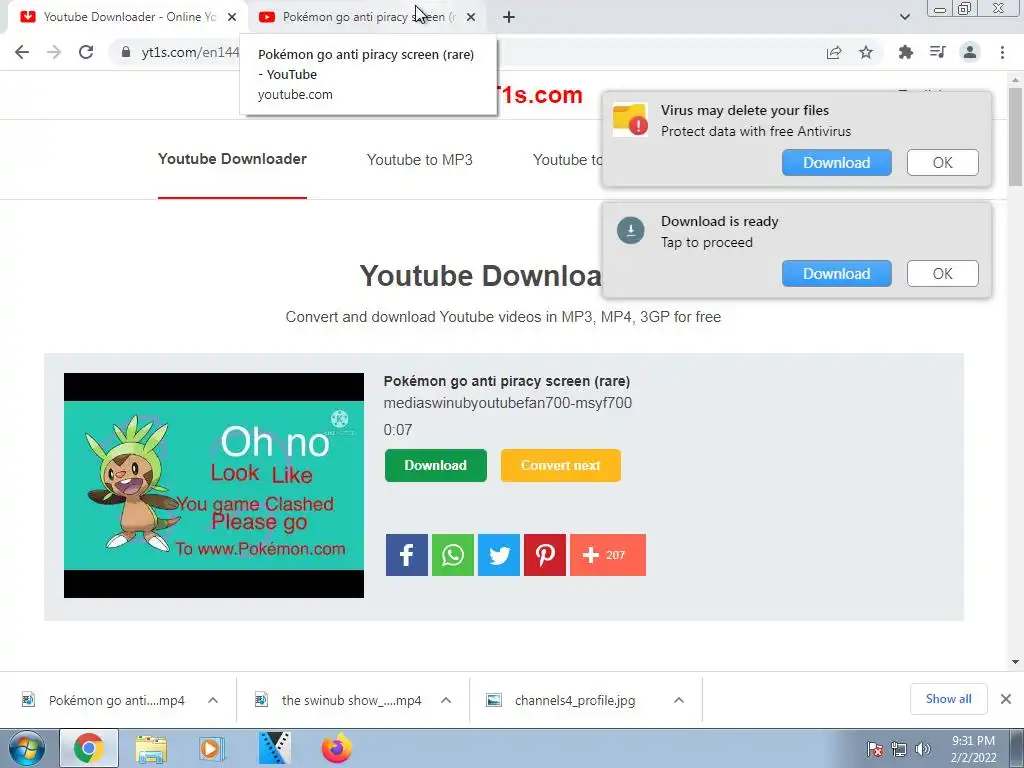The image size is (1024, 768).
Task: Click the browser forward arrow
Action: (x=54, y=52)
